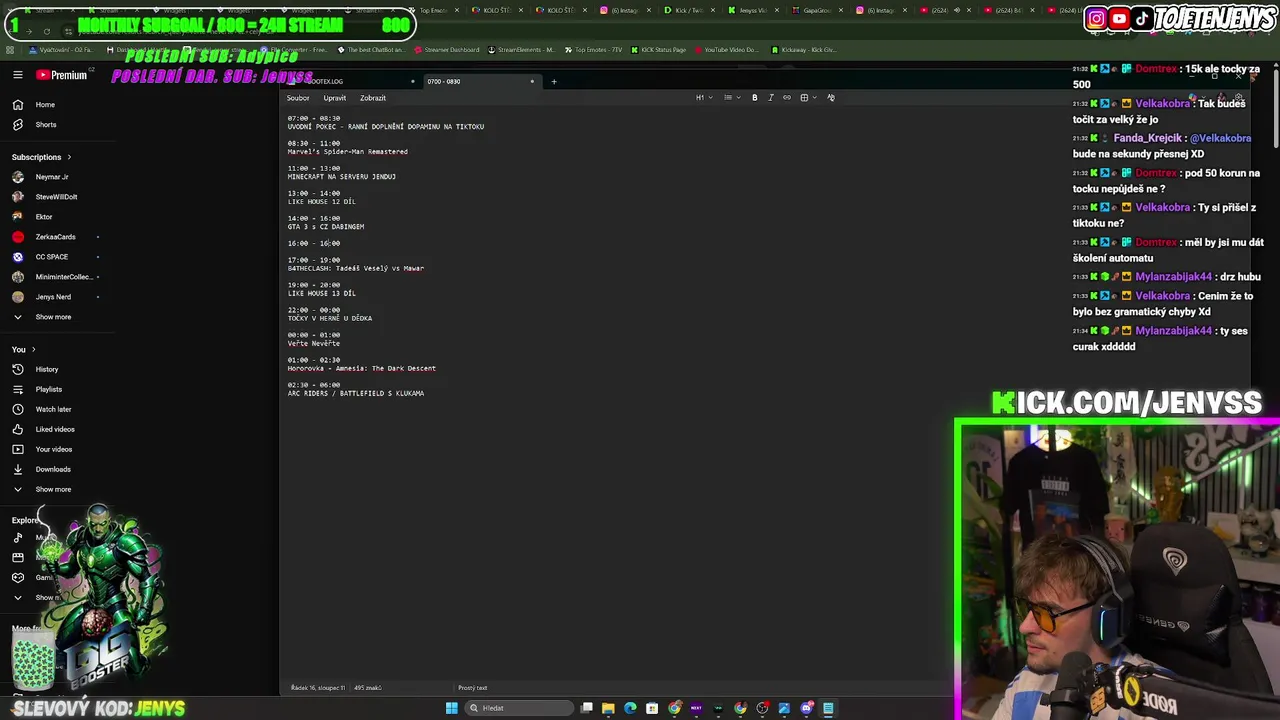Open ZerkaaCards subscription channel
This screenshot has height=720, width=1280.
[55, 237]
